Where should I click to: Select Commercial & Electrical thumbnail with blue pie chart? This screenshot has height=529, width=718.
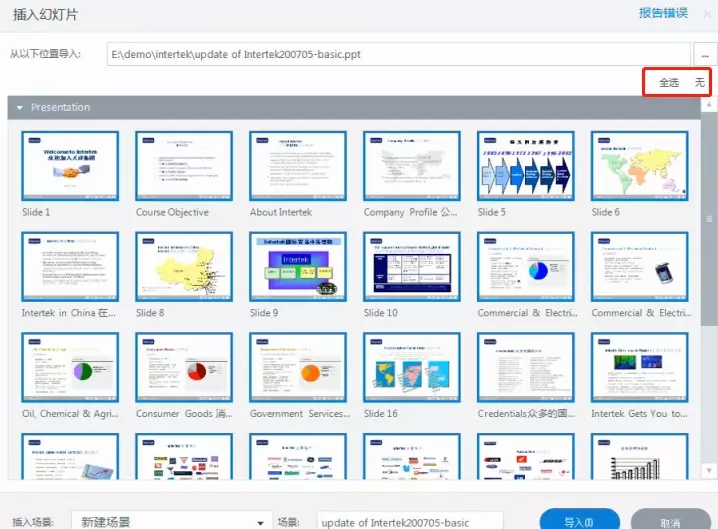coord(526,267)
